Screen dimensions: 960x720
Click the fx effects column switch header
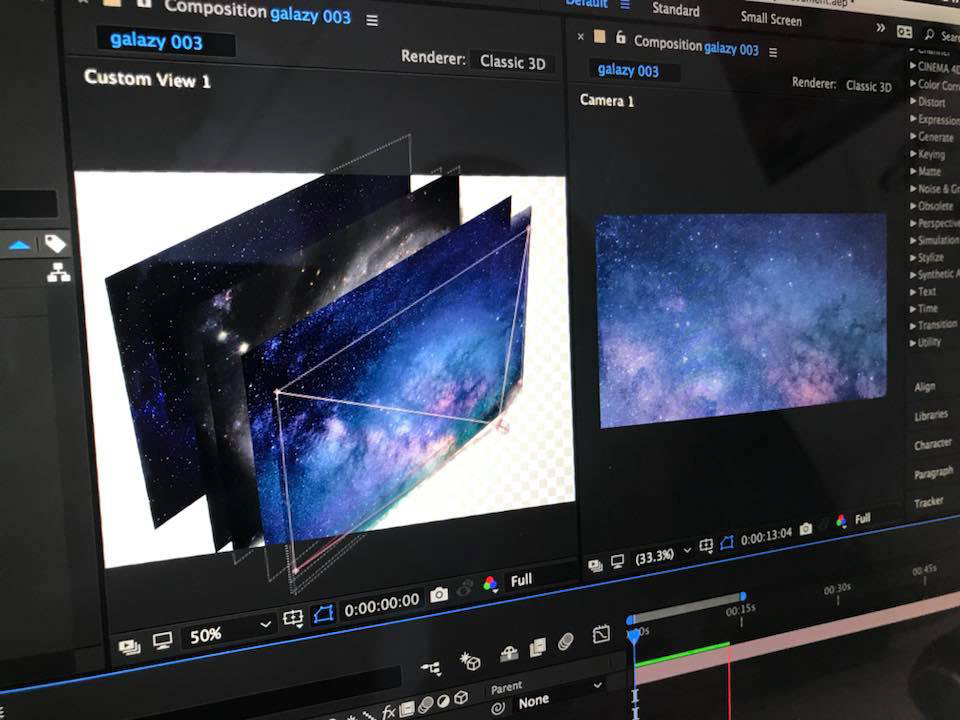point(389,712)
